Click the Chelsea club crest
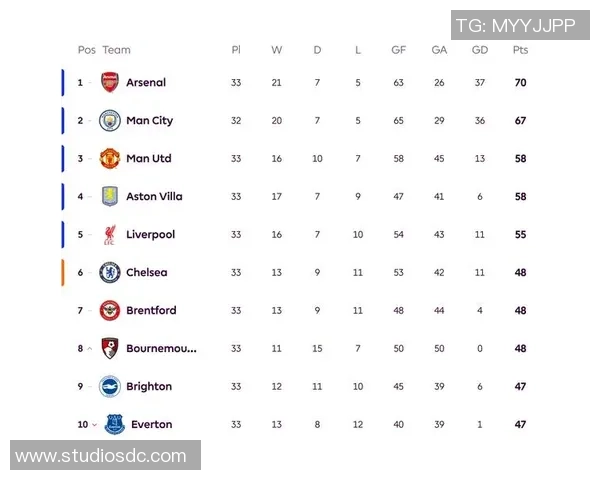This screenshot has width=600, height=480. pyautogui.click(x=110, y=273)
